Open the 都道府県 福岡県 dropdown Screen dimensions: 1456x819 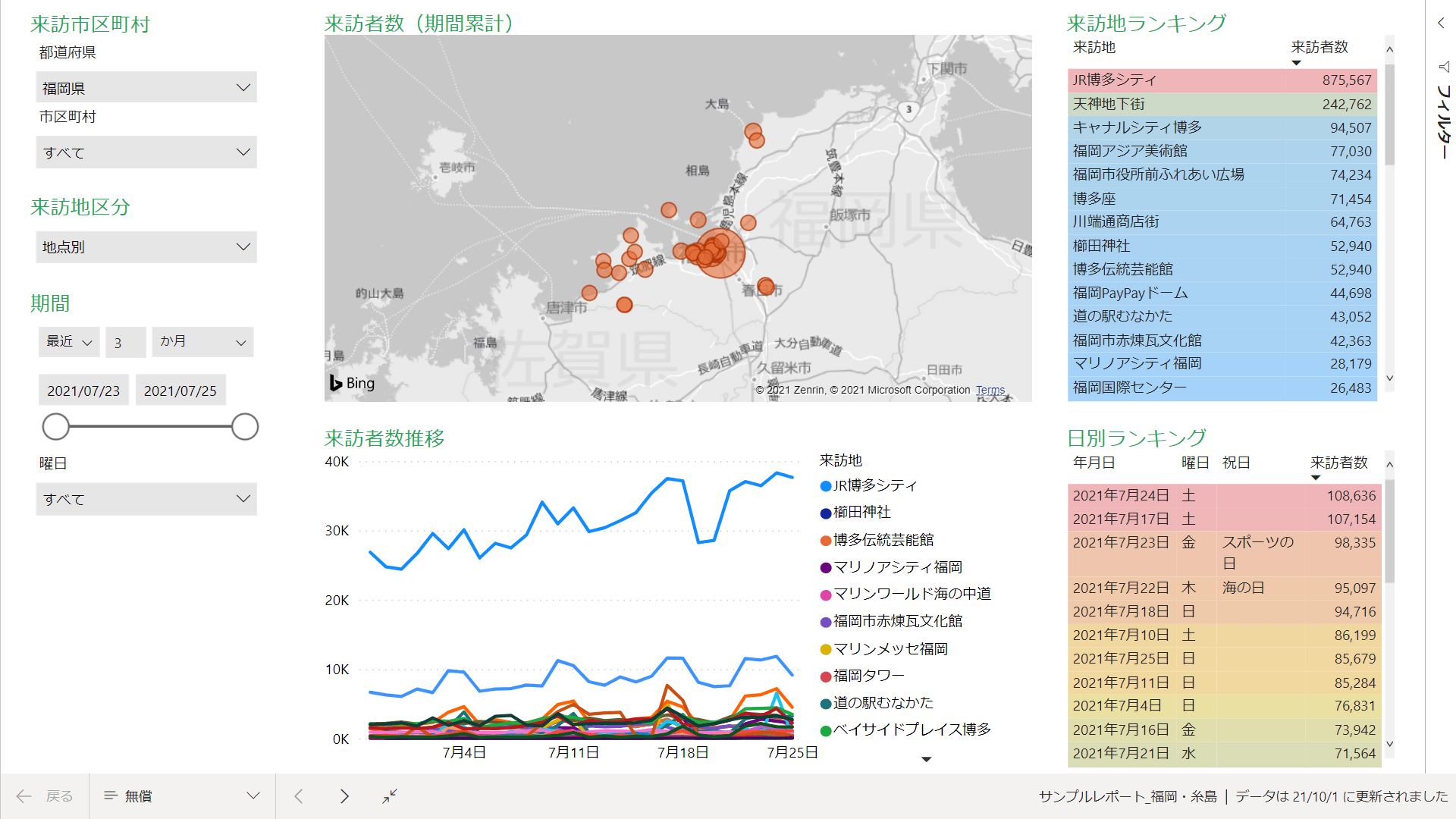146,88
